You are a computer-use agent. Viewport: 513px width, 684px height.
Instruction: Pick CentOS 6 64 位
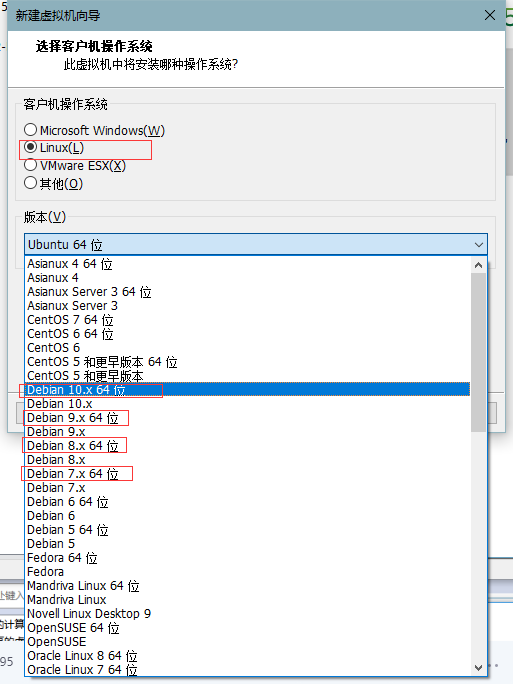[x=248, y=334]
